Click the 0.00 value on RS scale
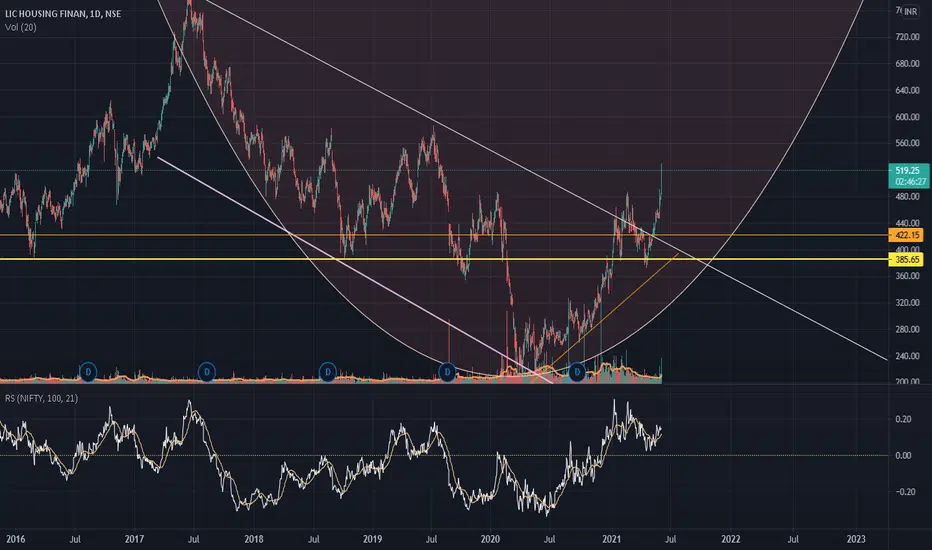Screen dimensions: 932x550 coord(903,455)
